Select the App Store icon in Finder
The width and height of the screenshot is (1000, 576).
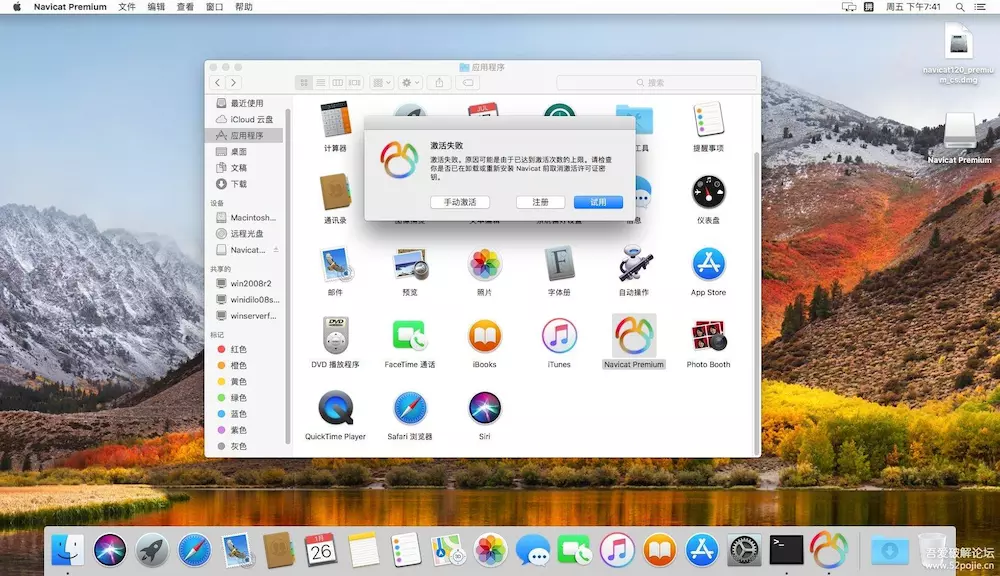pos(709,264)
